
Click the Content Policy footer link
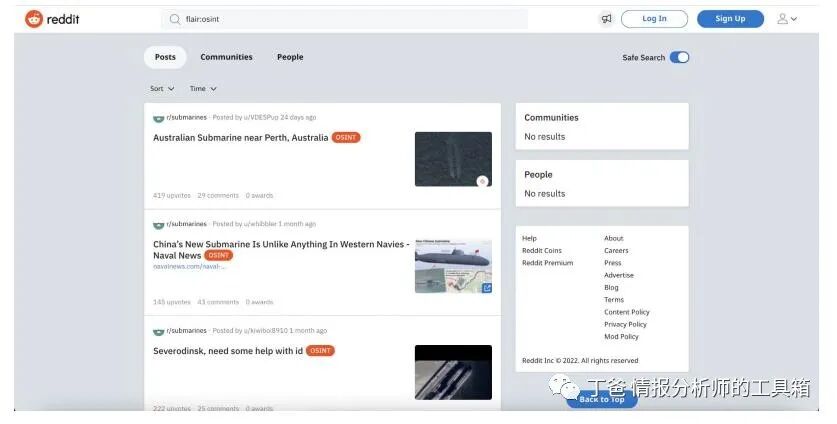pos(627,312)
